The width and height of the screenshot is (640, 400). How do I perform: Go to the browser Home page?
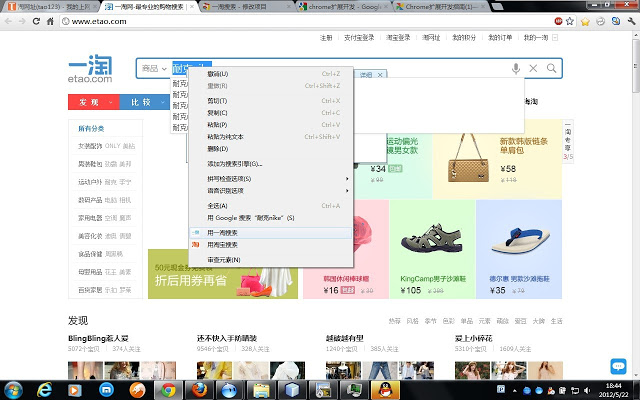(x=50, y=21)
